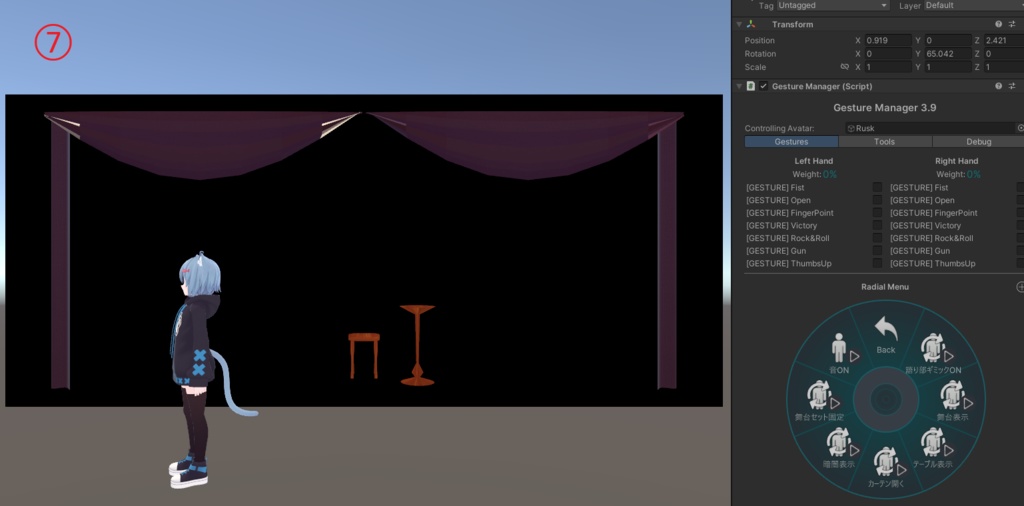Image resolution: width=1024 pixels, height=506 pixels.
Task: Collapse the Gesture Manager script foldout
Action: coord(739,86)
